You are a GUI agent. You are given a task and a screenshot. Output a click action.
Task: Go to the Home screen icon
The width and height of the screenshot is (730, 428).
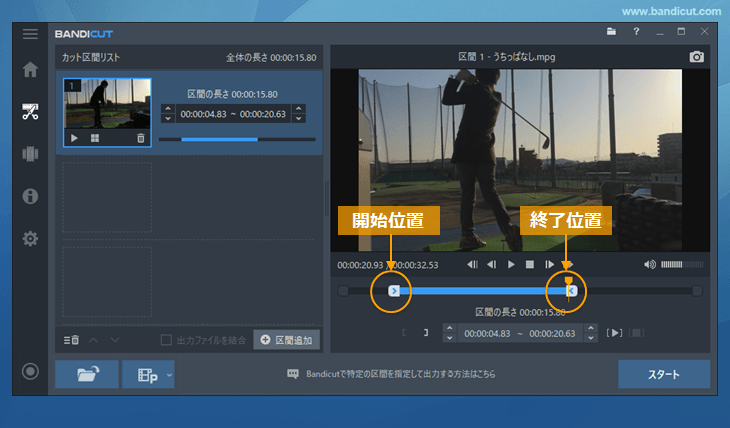30,69
